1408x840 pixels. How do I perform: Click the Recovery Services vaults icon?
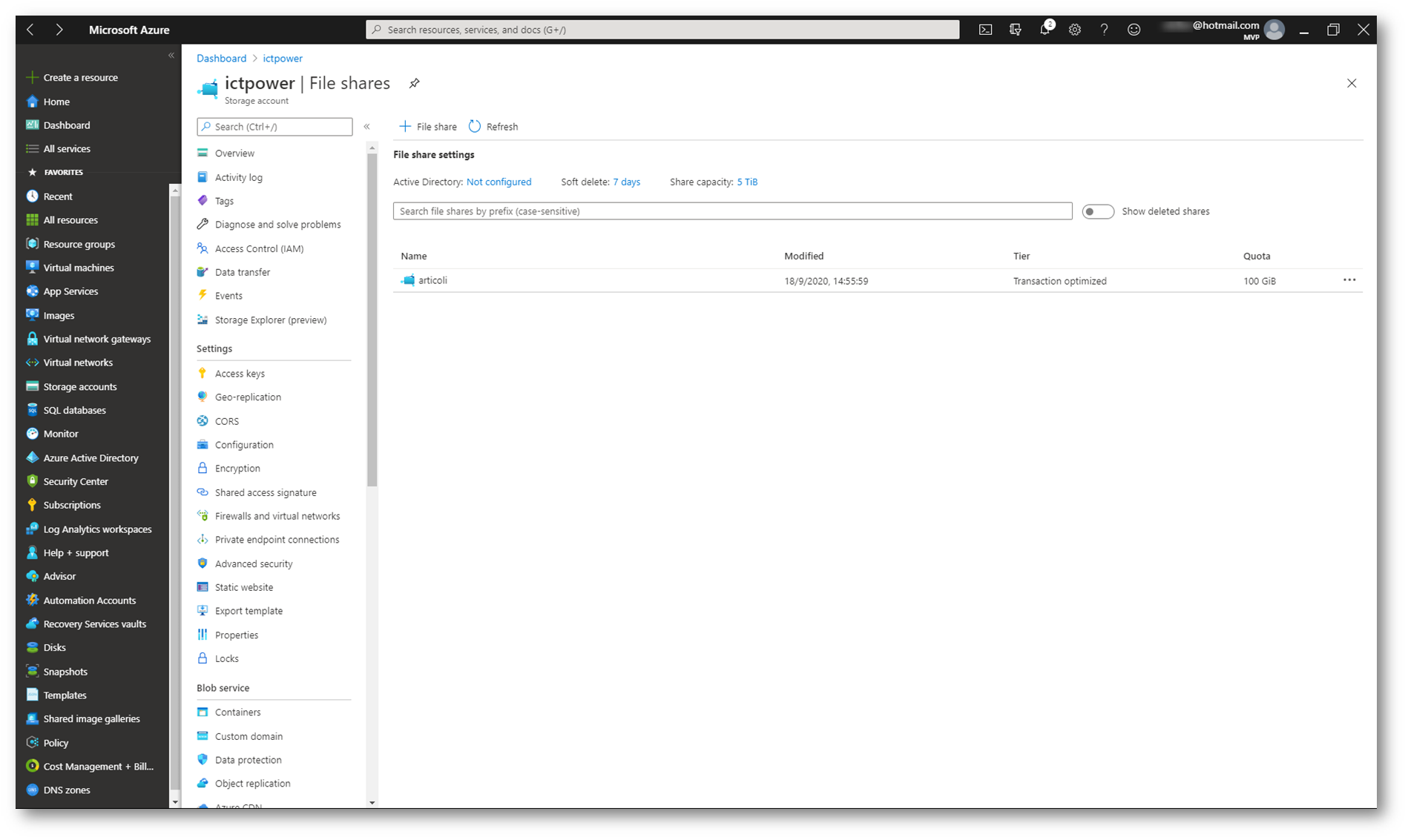click(32, 624)
